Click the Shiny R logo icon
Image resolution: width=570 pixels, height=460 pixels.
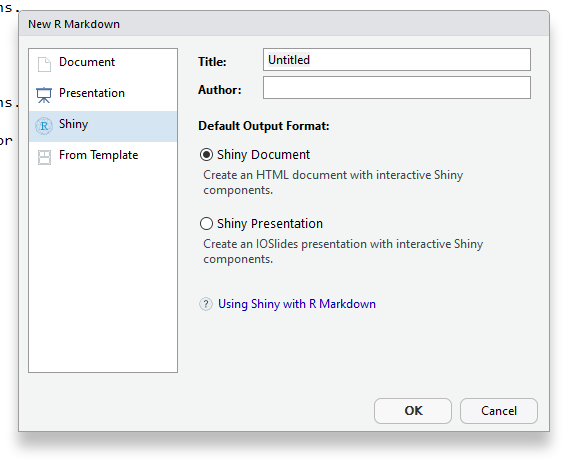point(44,126)
